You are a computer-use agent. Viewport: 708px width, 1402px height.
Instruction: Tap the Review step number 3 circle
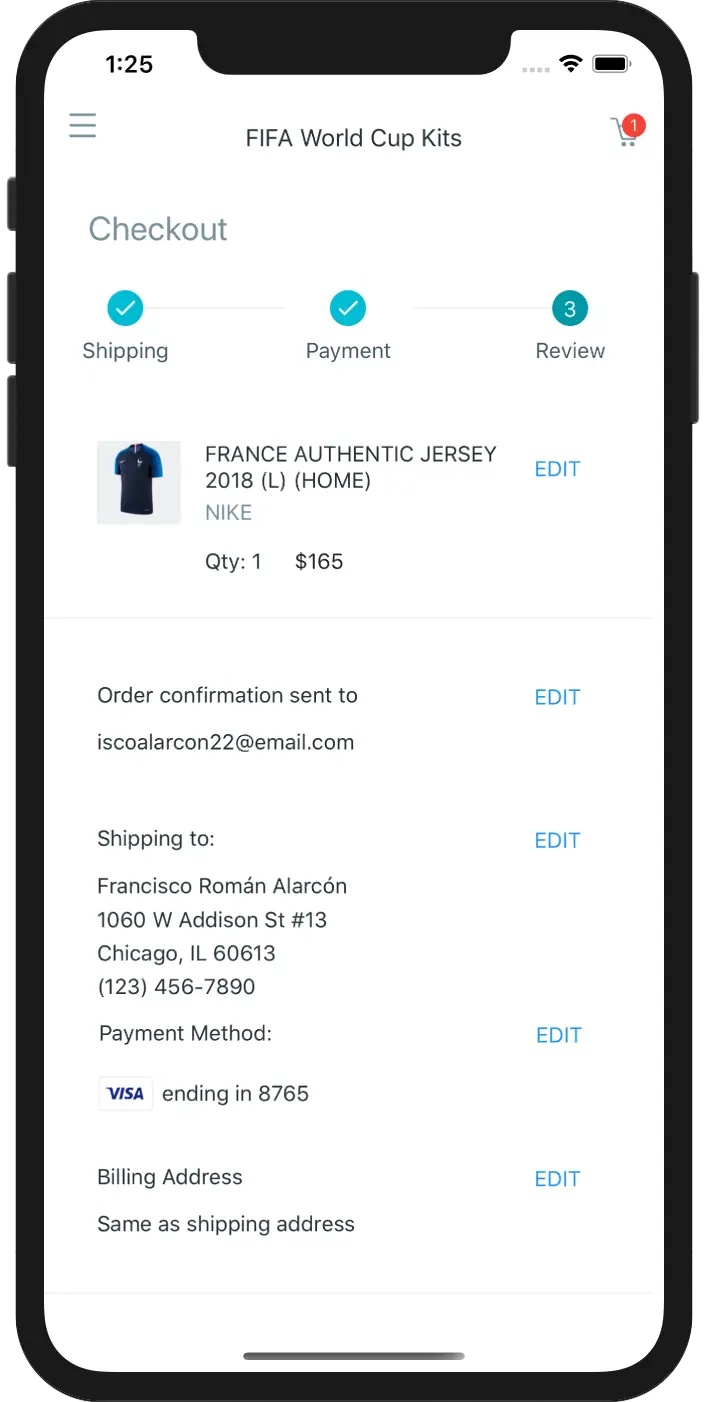click(570, 308)
